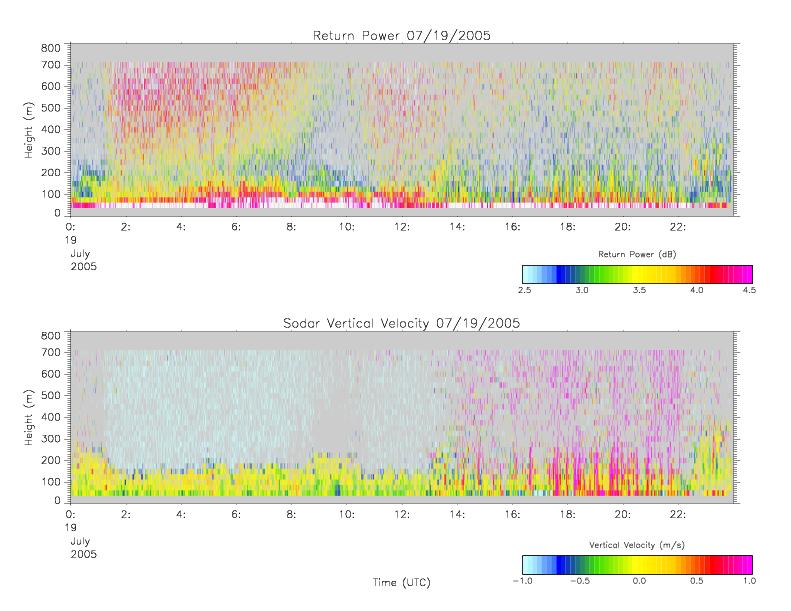Viewport: 791px width, 611px height.
Task: Click the 0 height tick on Vertical Velocity plot
Action: point(58,501)
